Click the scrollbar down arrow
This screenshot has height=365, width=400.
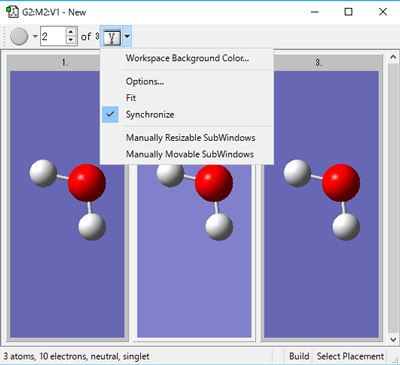[393, 340]
